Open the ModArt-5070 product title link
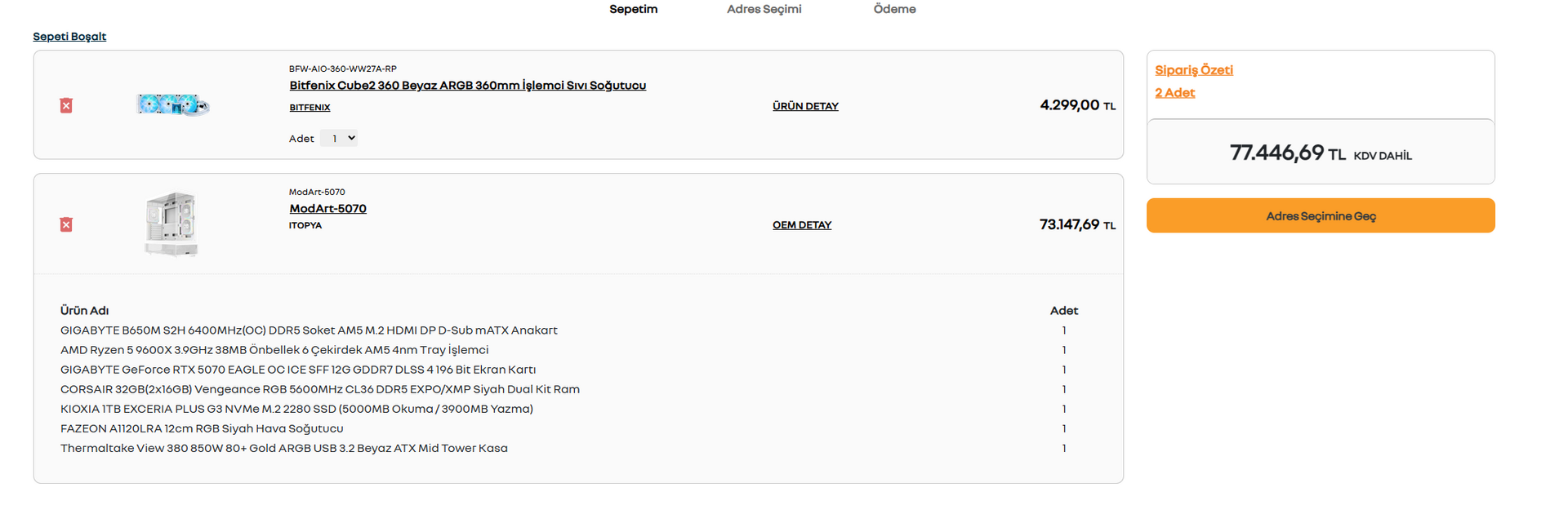Viewport: 1568px width, 514px height. point(327,209)
